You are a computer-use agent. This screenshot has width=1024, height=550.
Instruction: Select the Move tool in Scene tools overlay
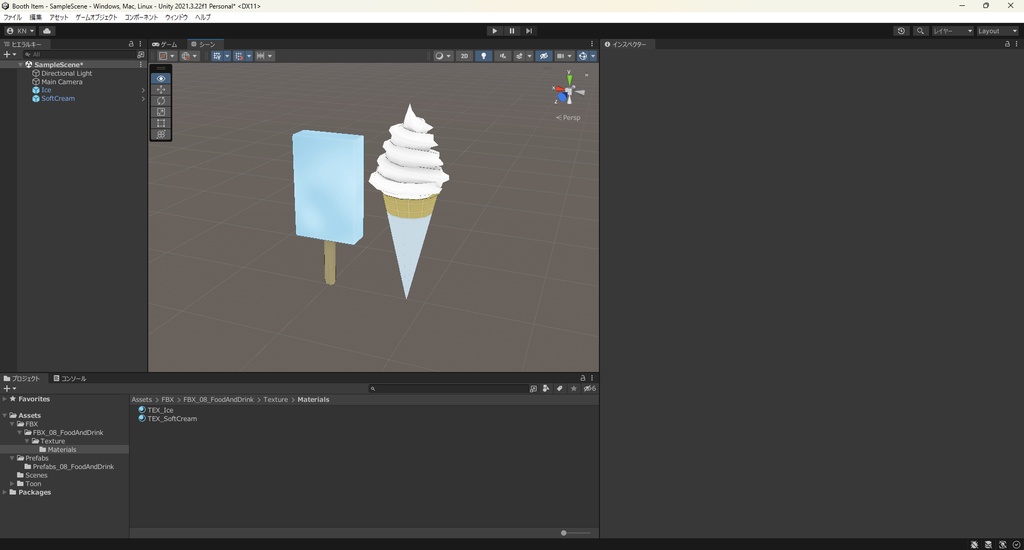click(x=161, y=89)
